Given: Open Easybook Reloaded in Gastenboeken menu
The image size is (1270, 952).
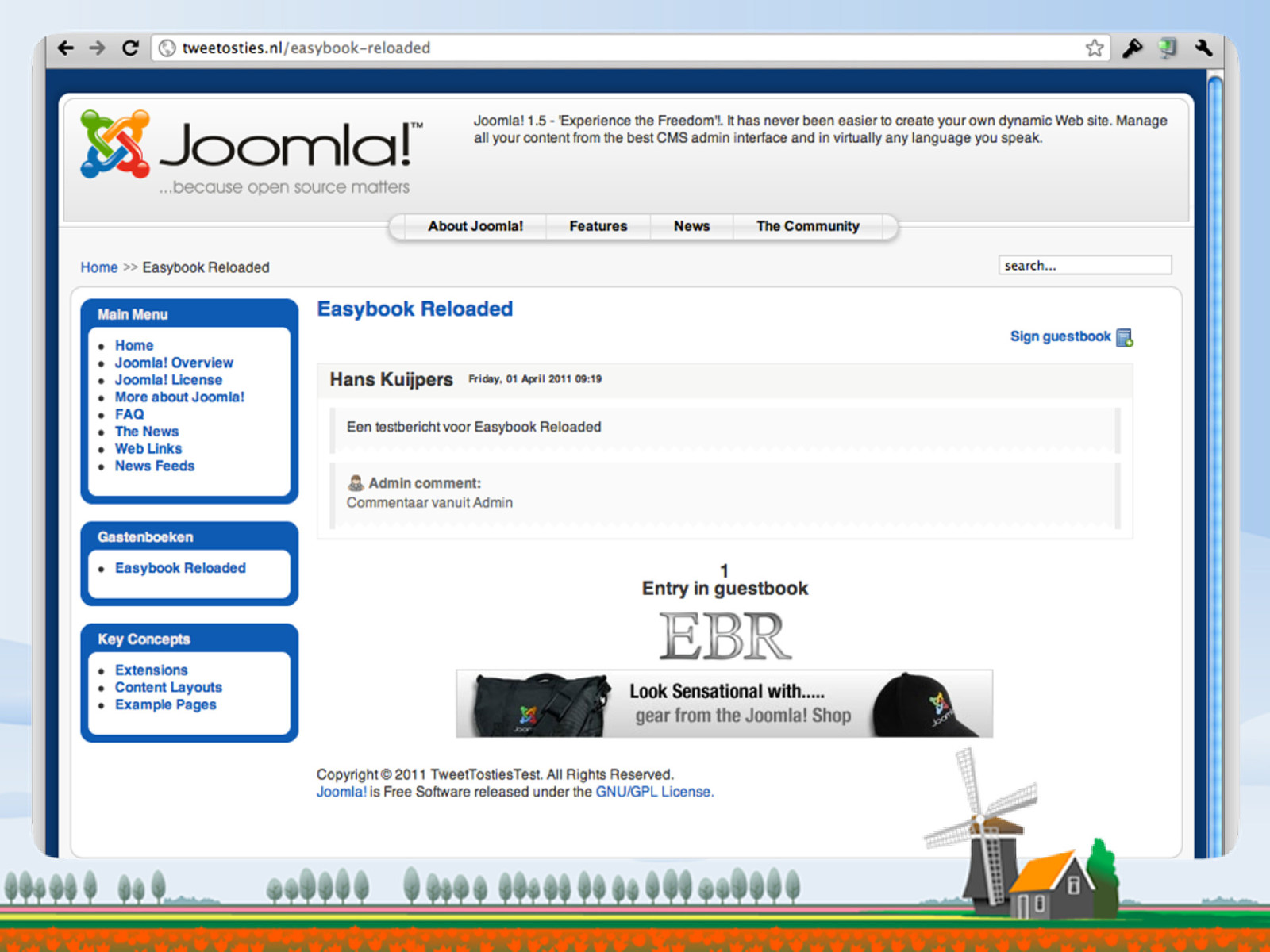Looking at the screenshot, I should pos(180,568).
